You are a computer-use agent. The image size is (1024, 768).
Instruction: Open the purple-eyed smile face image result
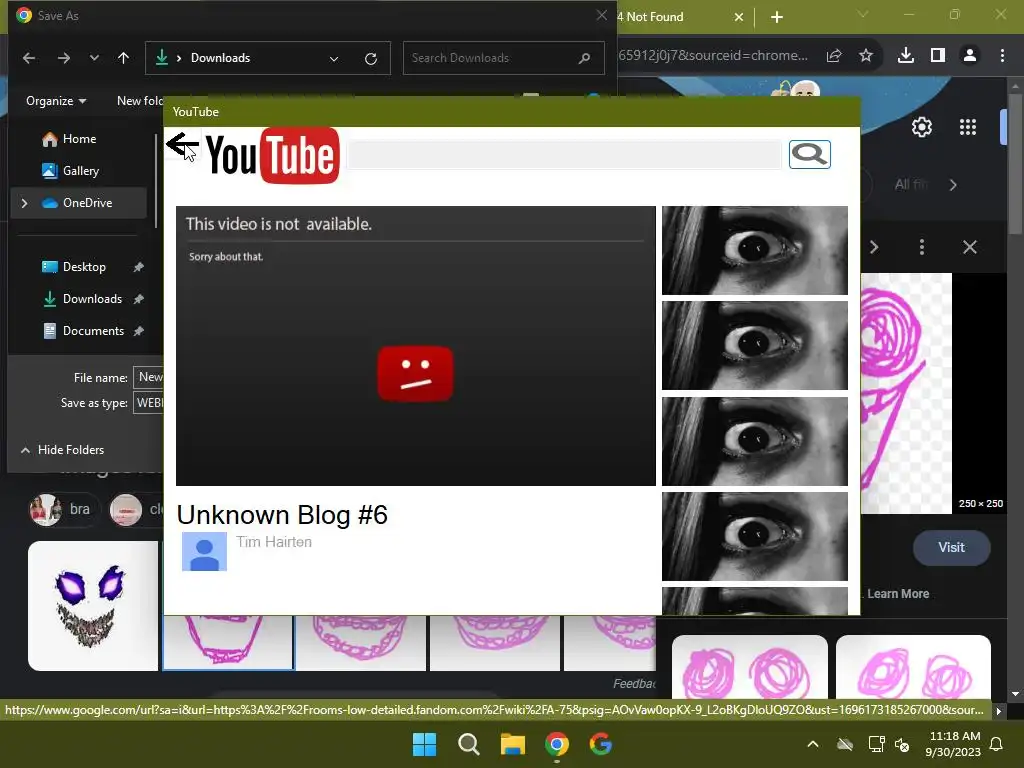pyautogui.click(x=93, y=606)
